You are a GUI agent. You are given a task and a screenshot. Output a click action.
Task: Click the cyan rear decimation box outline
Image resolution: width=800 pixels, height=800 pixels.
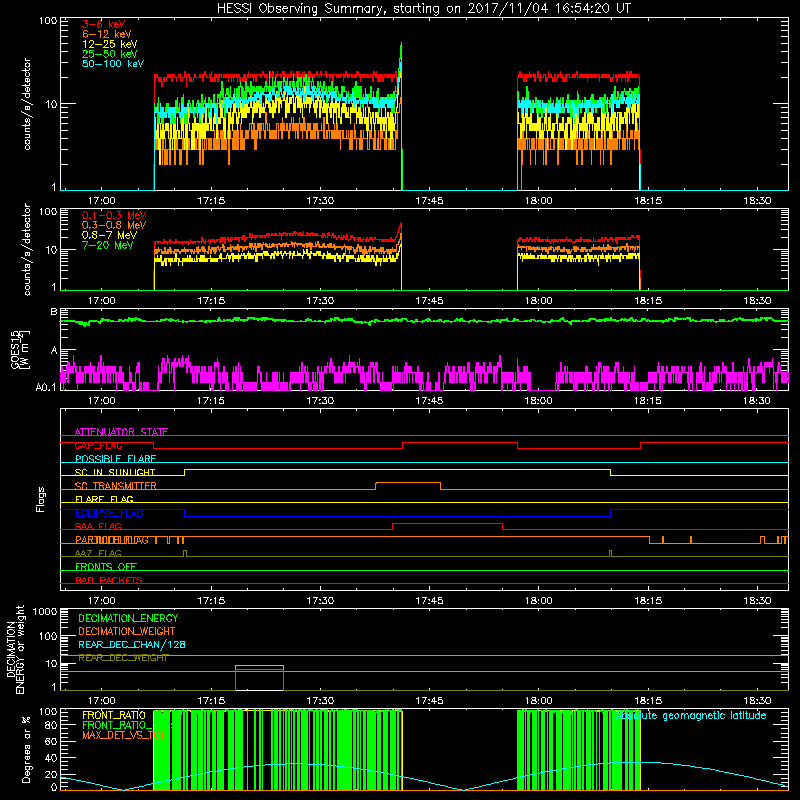click(x=259, y=666)
